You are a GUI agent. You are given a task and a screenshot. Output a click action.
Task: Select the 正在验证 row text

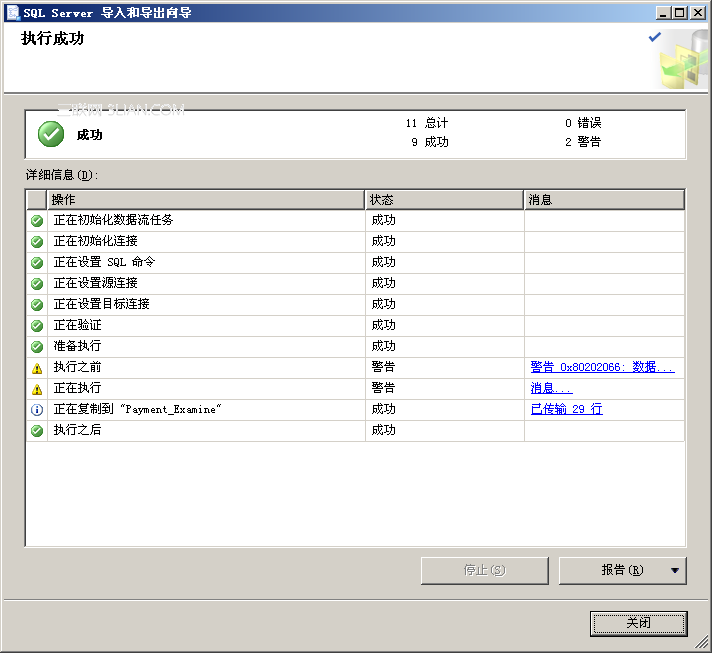tap(78, 325)
